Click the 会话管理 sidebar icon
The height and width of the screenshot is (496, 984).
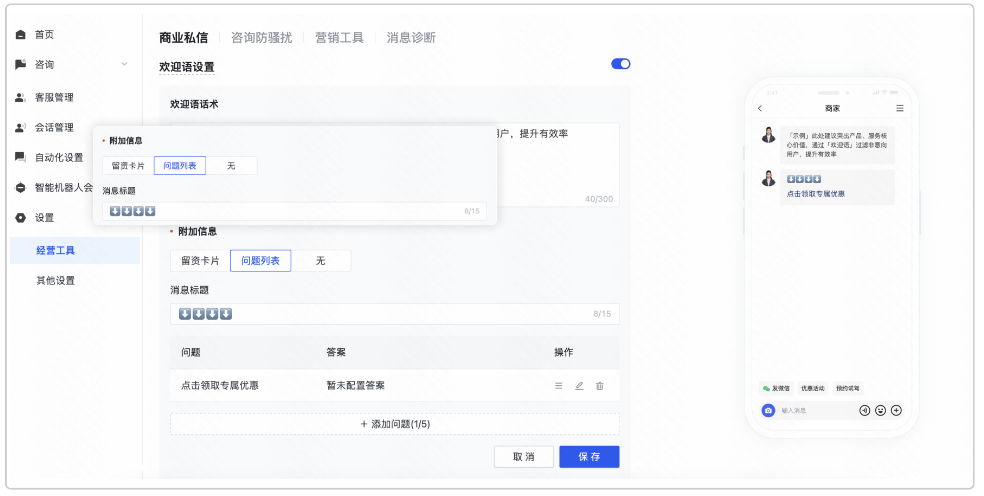(21, 127)
